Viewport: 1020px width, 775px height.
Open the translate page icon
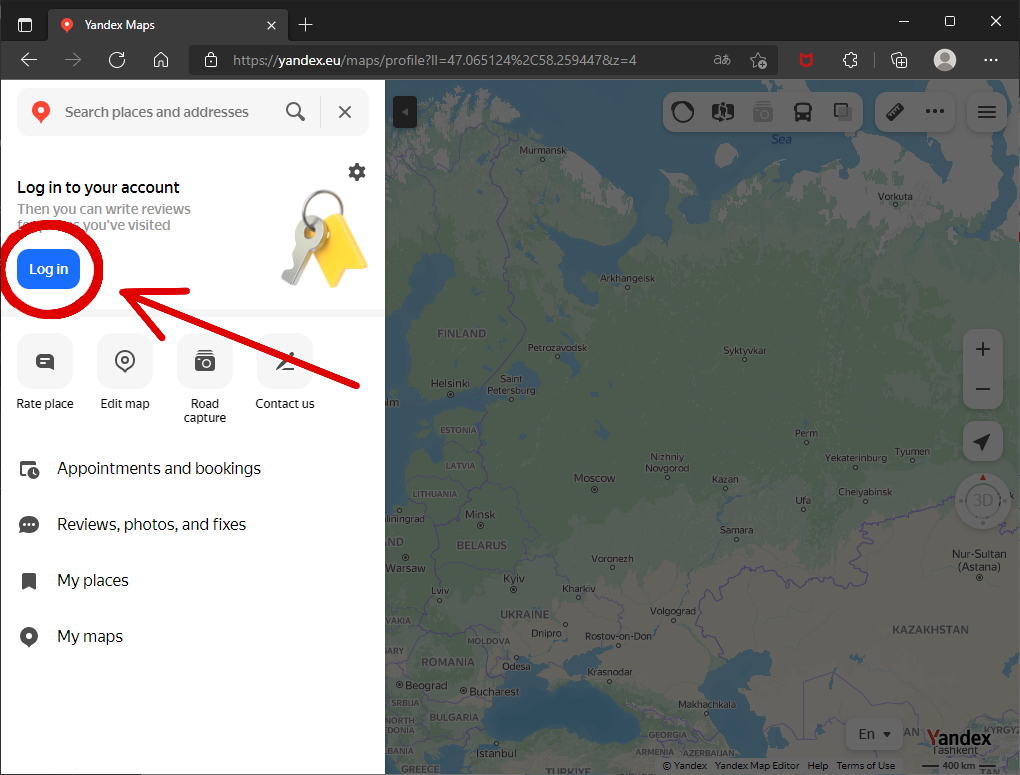[x=722, y=61]
